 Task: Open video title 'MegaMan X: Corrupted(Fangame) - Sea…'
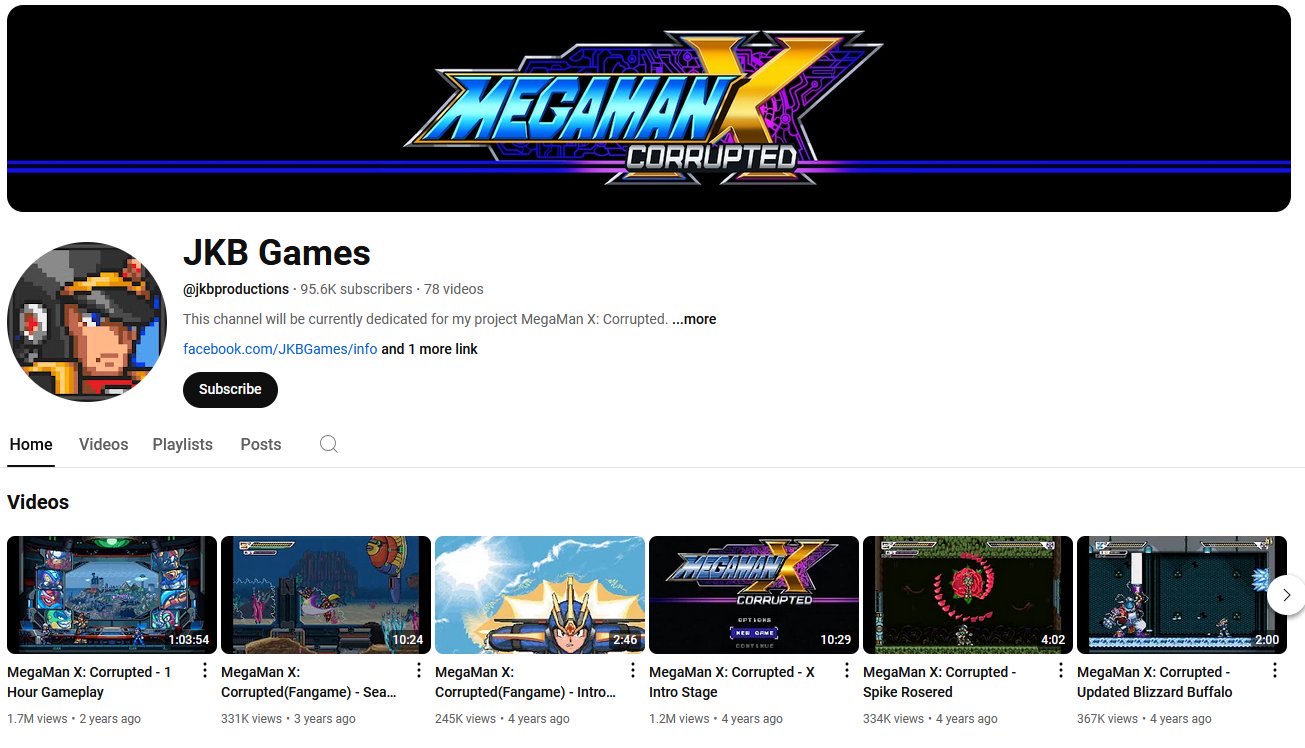click(x=310, y=682)
